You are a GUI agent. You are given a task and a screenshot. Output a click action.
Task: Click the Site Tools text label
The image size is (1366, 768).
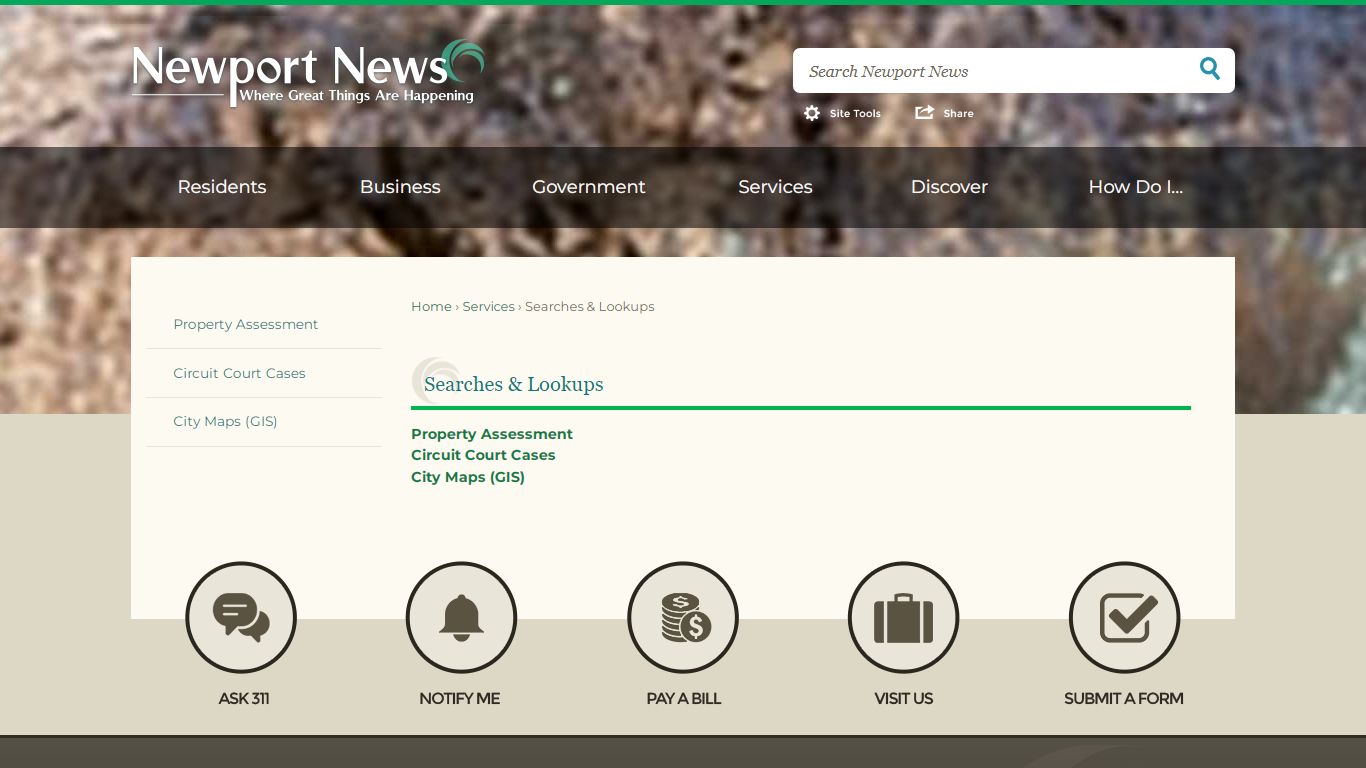tap(855, 114)
